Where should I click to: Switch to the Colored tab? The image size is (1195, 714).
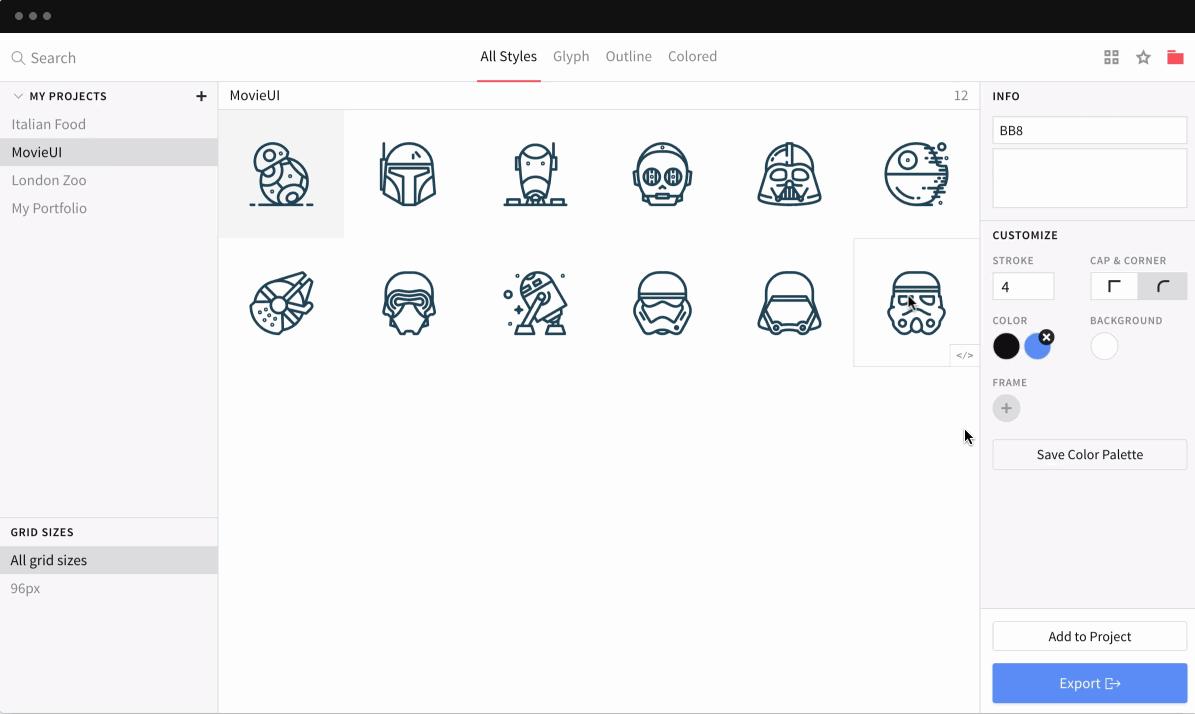coord(692,56)
